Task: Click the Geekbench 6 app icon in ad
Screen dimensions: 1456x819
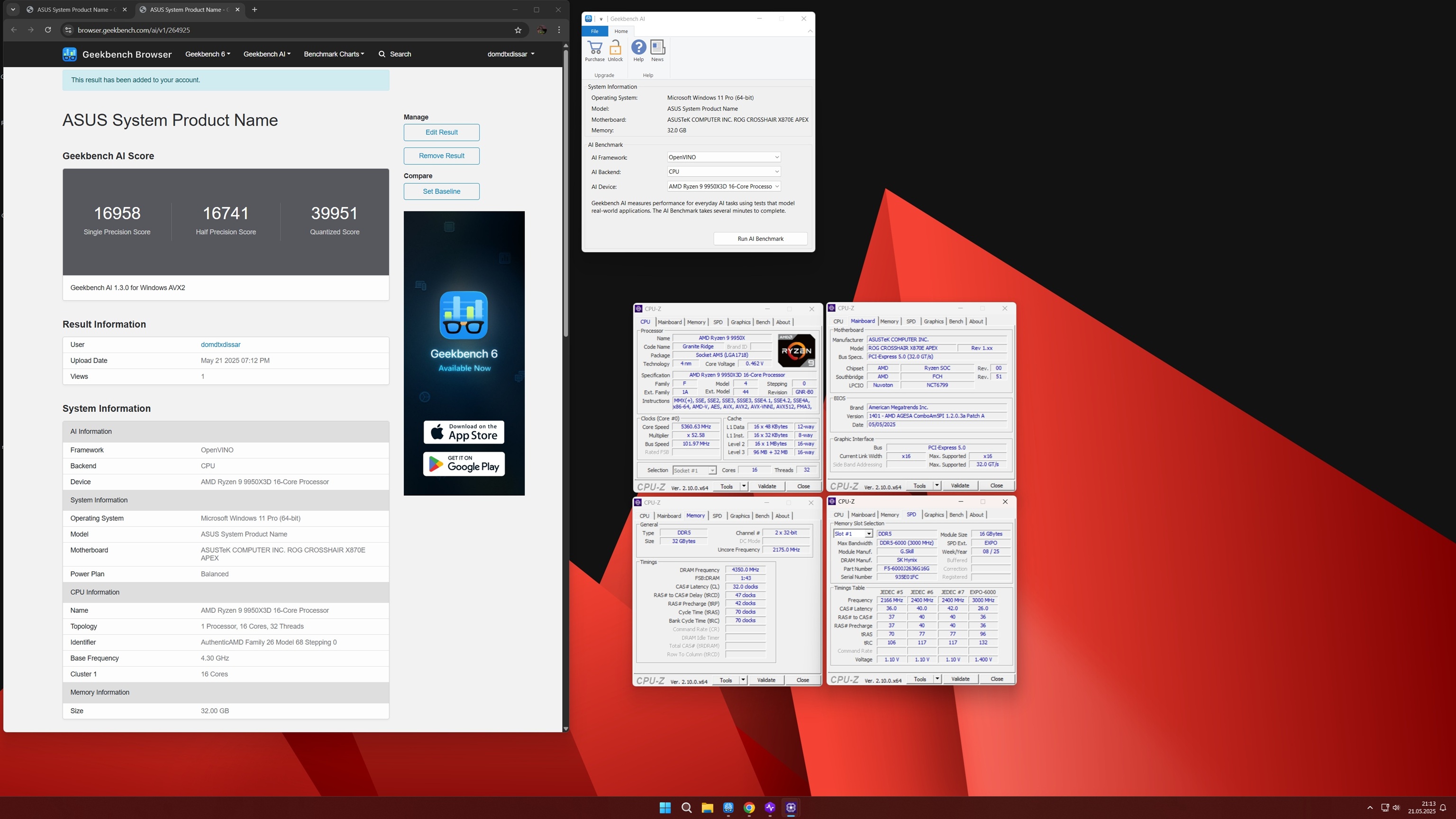Action: pos(464,315)
